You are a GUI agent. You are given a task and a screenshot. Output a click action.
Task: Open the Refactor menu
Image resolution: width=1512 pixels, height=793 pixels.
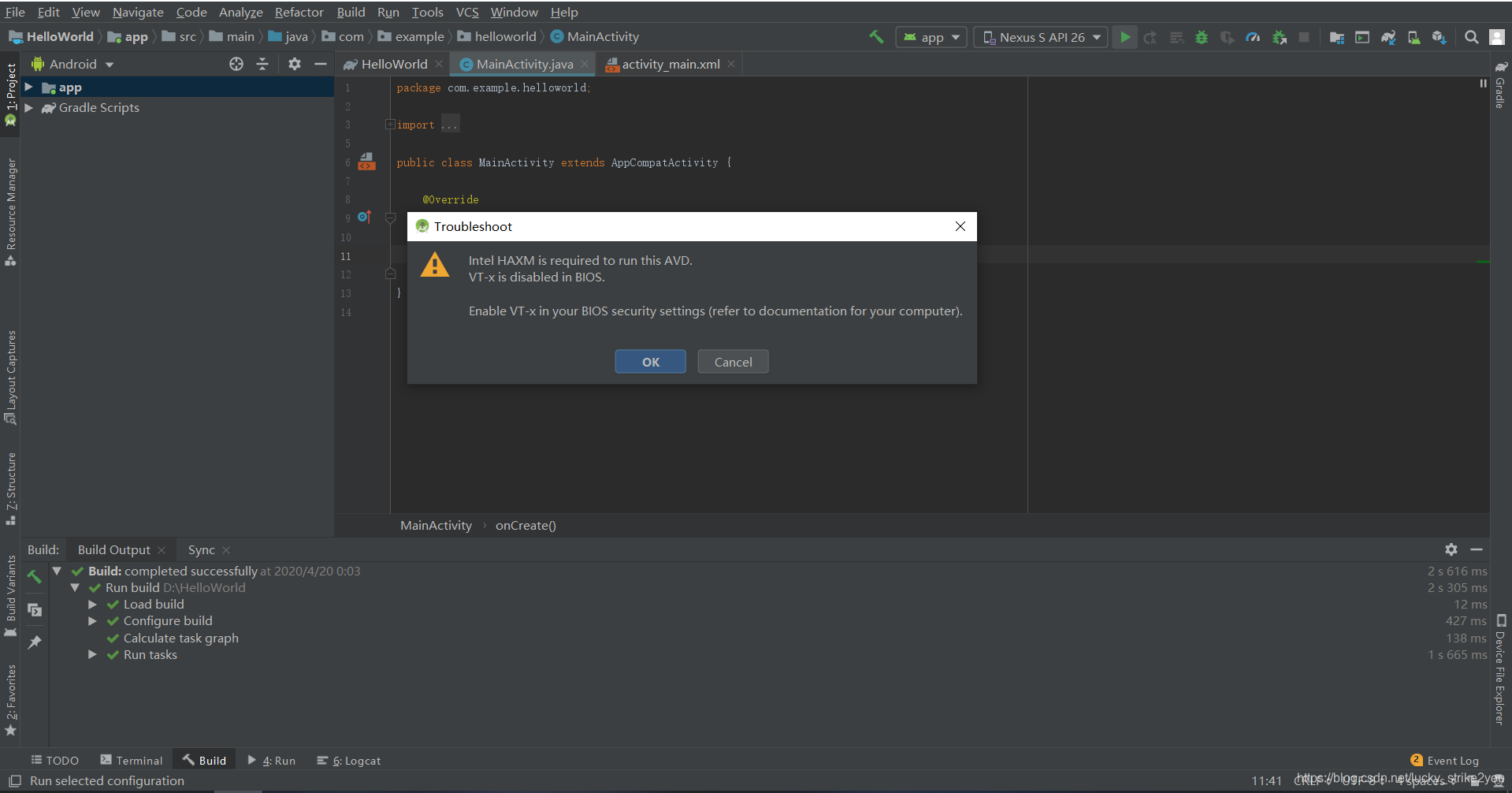coord(299,12)
